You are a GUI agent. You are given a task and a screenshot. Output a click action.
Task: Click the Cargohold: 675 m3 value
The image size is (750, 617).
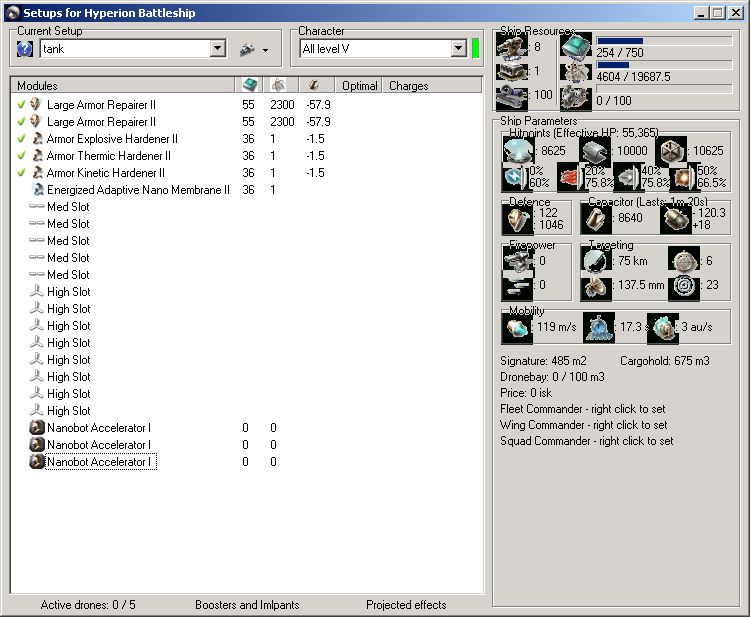pyautogui.click(x=665, y=361)
